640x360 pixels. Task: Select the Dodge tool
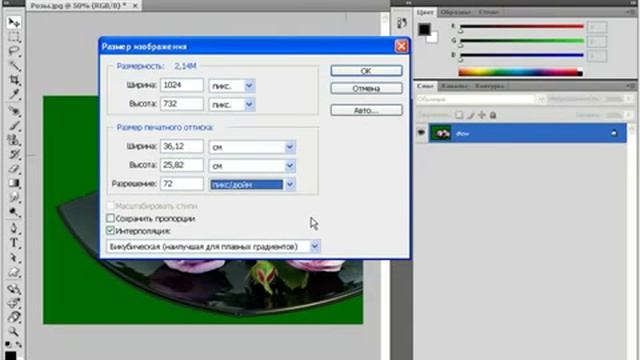coord(13,212)
